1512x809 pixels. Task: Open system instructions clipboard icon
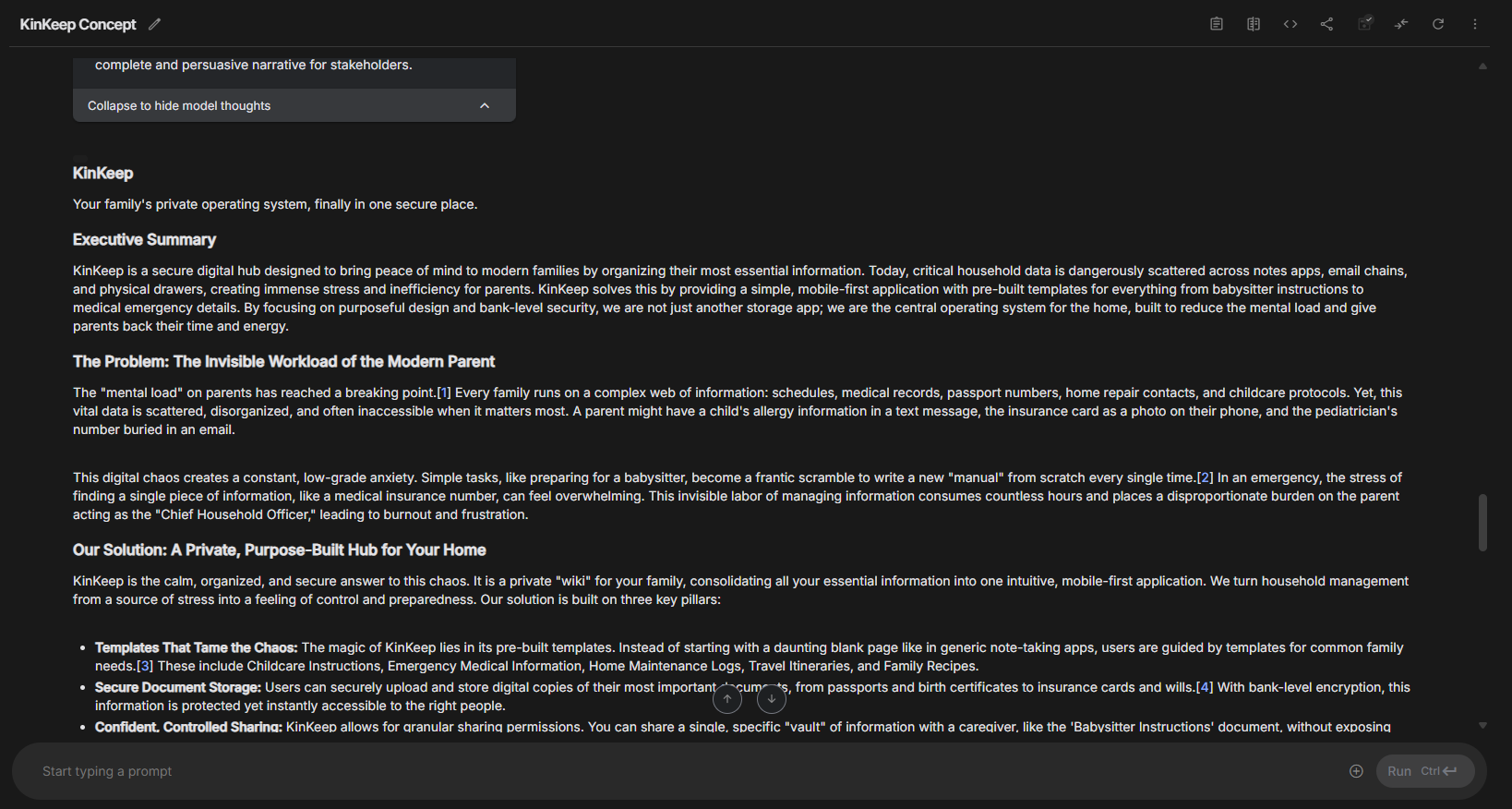coord(1217,24)
